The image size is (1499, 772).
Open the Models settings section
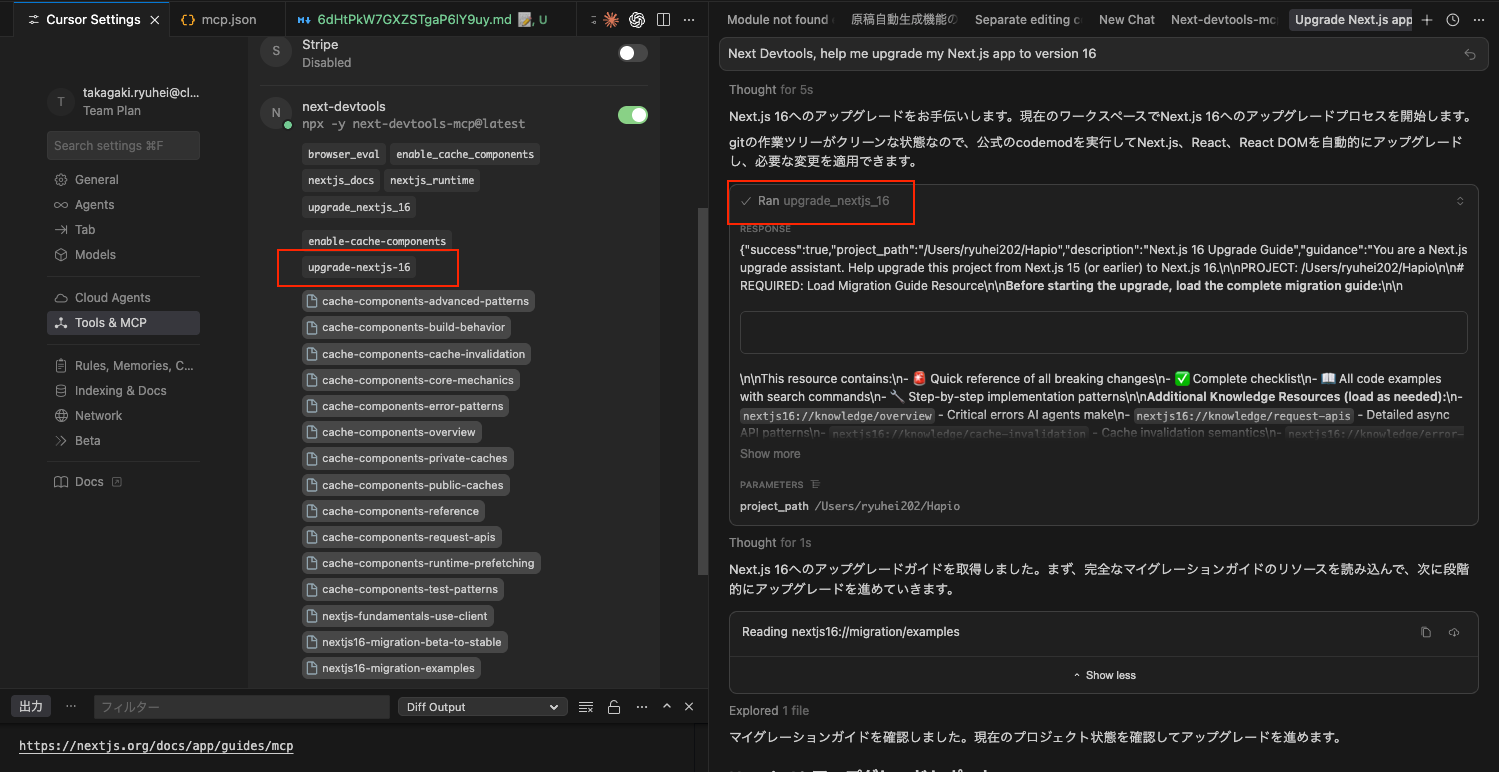click(123, 255)
